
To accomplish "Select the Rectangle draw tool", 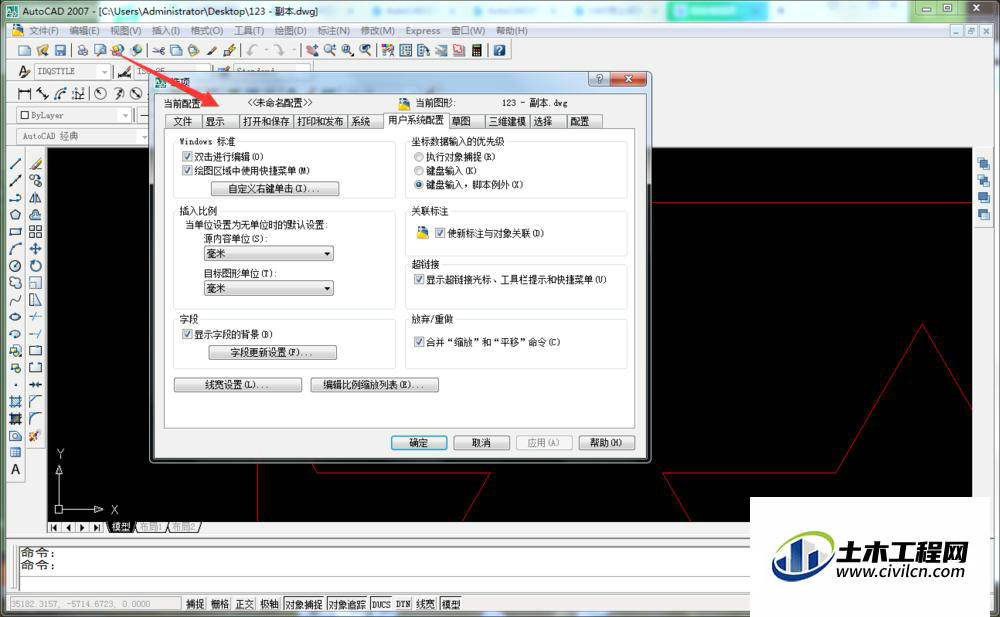I will [15, 232].
